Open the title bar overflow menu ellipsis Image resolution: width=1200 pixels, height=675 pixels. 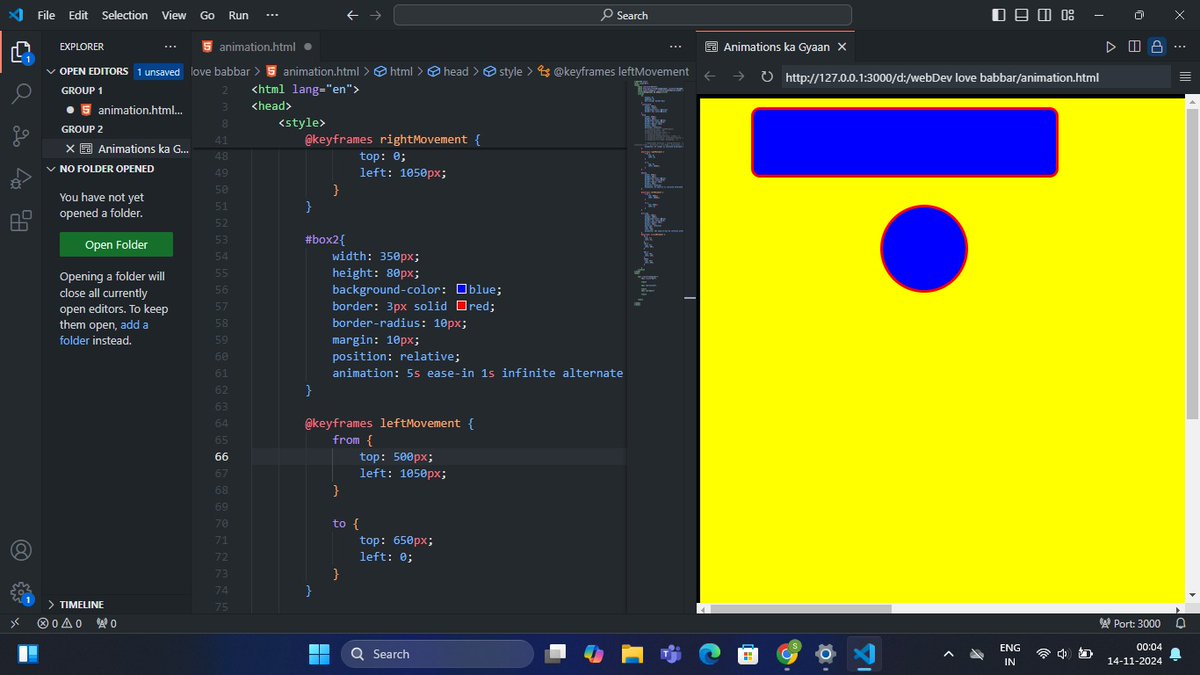click(272, 15)
